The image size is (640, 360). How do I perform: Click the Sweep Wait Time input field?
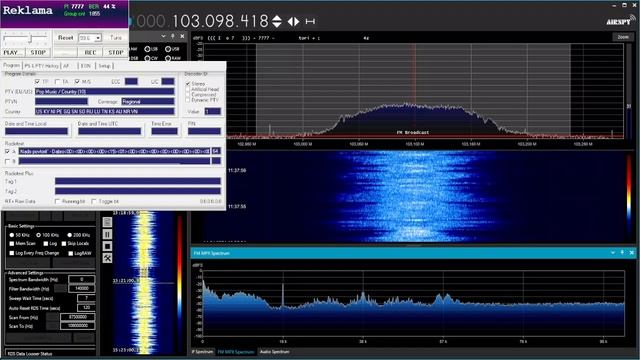pyautogui.click(x=86, y=298)
